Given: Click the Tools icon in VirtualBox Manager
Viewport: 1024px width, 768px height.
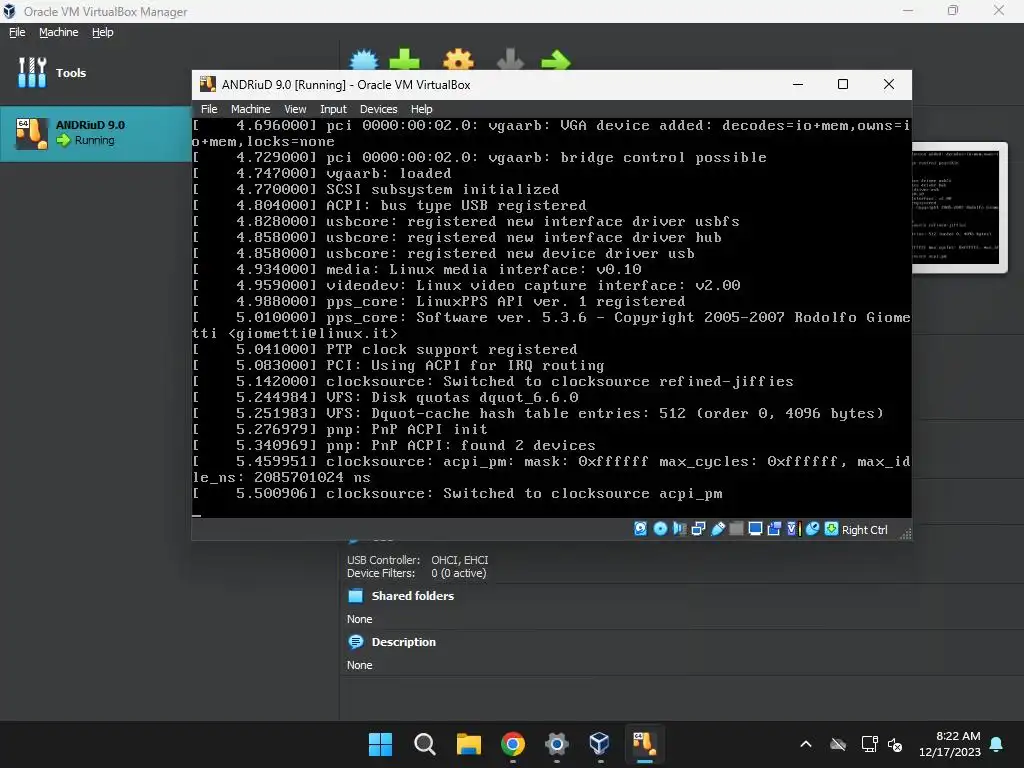Looking at the screenshot, I should (32, 72).
